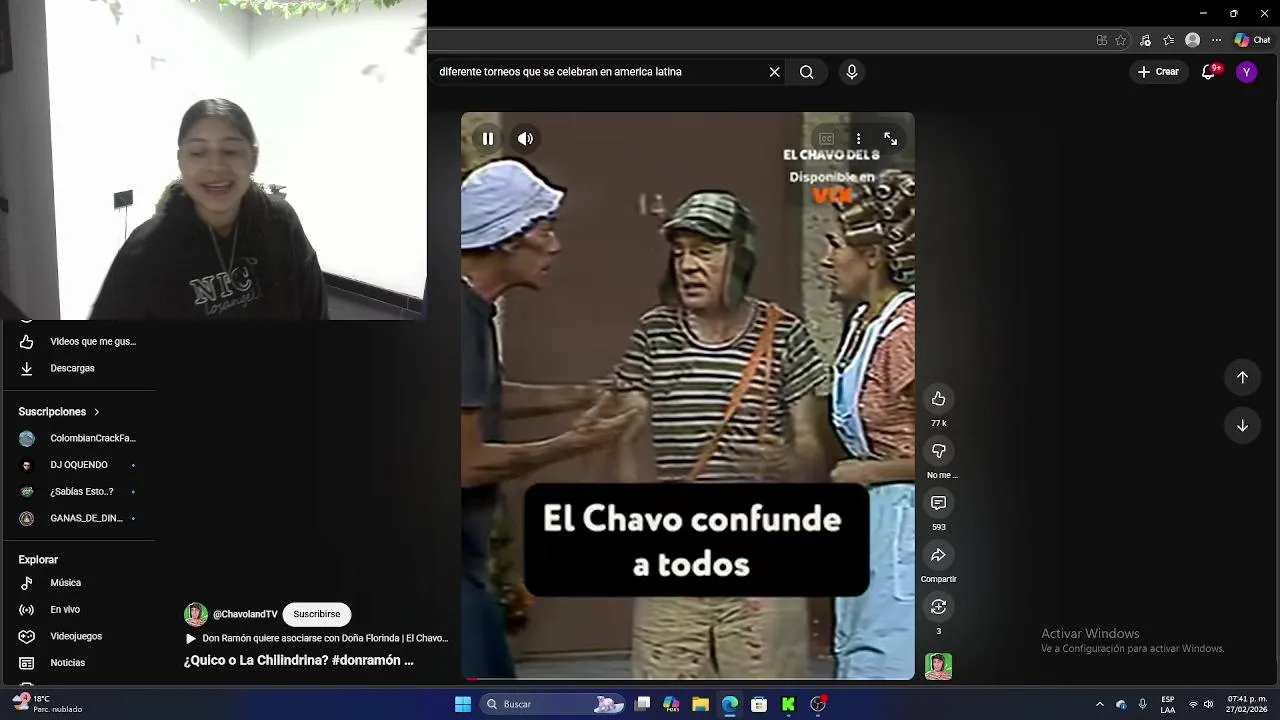1280x720 pixels.
Task: Open the system volume speaker icon
Action: pos(1208,704)
